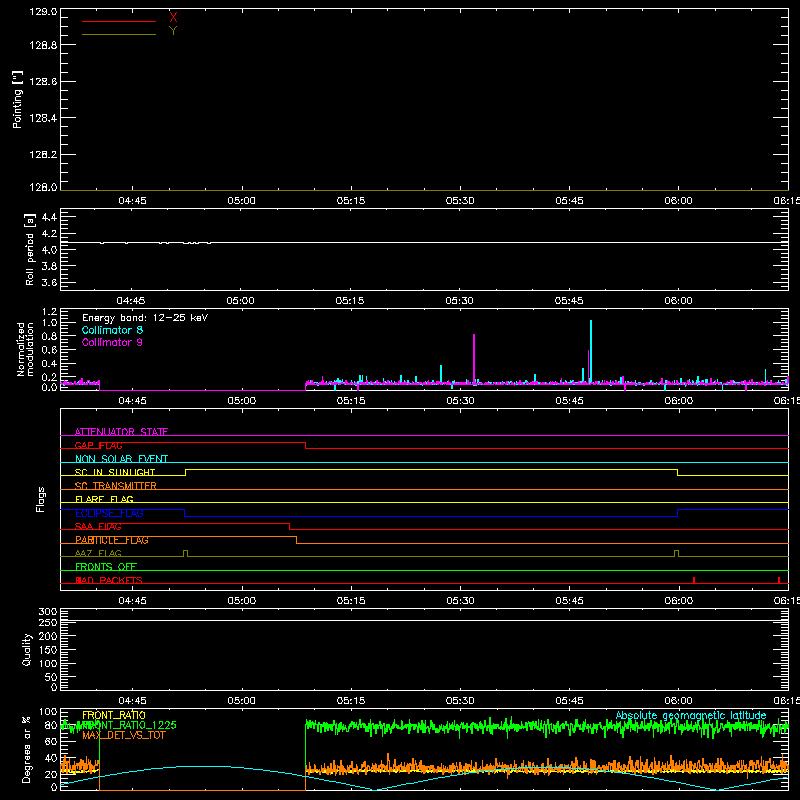This screenshot has width=800, height=800.
Task: Click "04:45" time label under Quality panel
Action: [x=132, y=701]
